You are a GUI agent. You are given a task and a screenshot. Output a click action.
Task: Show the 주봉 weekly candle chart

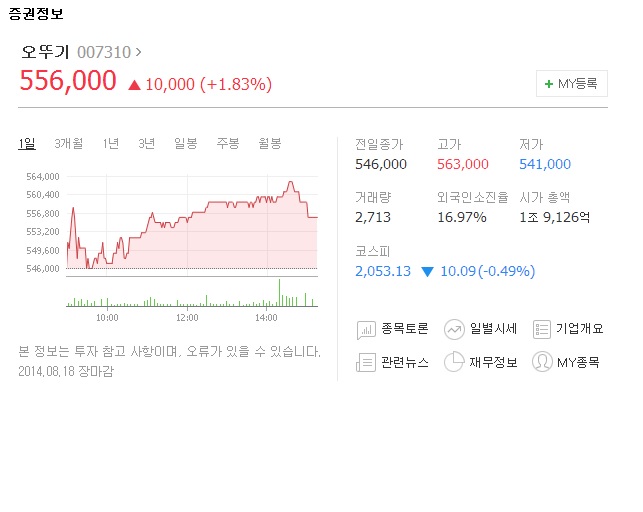pyautogui.click(x=228, y=143)
